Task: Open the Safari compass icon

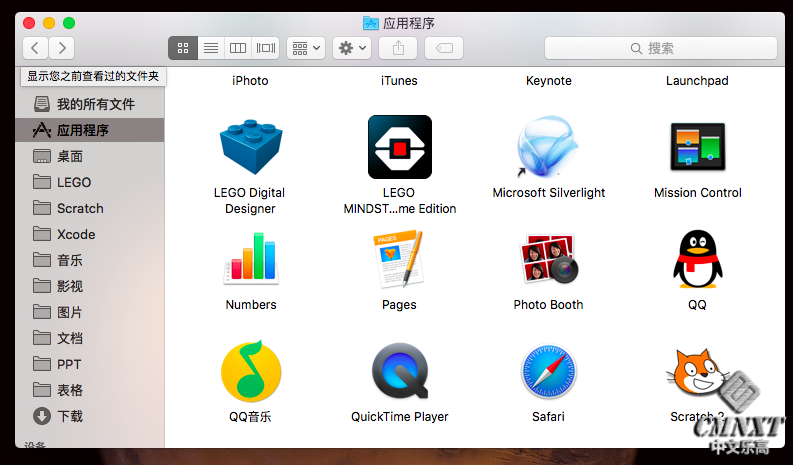Action: pos(548,372)
